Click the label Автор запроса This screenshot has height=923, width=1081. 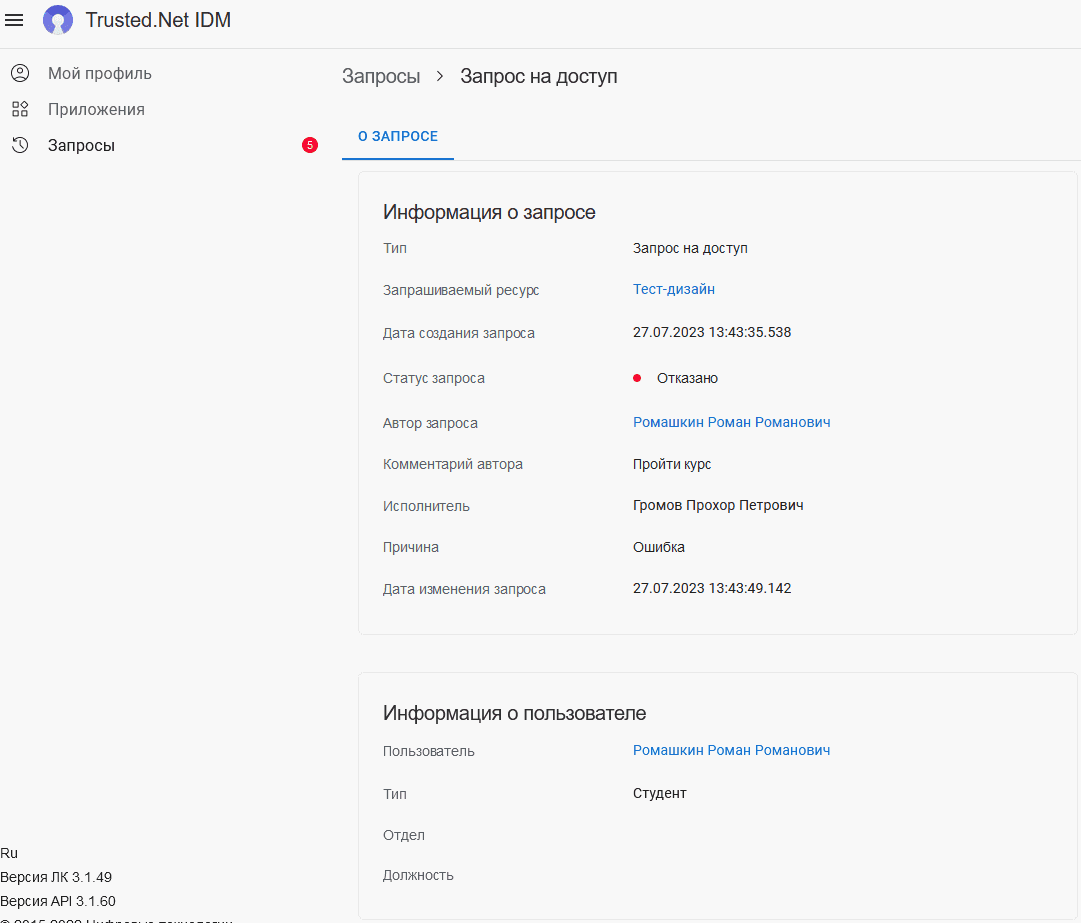coord(430,423)
